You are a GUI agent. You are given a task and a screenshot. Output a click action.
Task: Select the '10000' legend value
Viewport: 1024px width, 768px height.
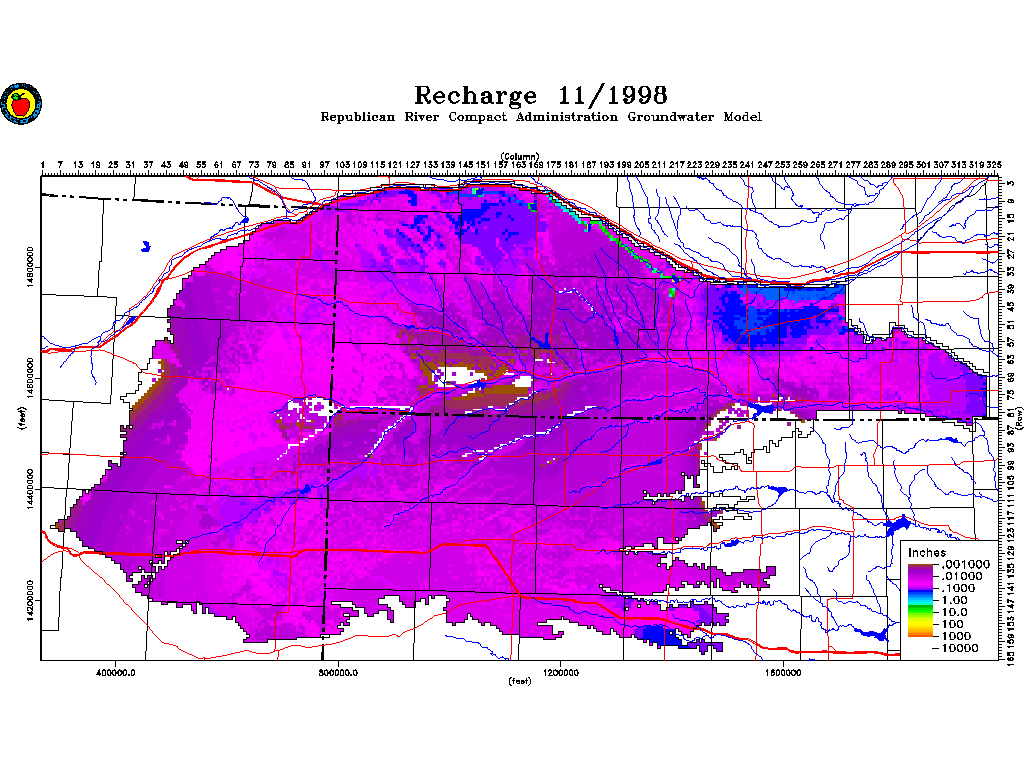959,648
